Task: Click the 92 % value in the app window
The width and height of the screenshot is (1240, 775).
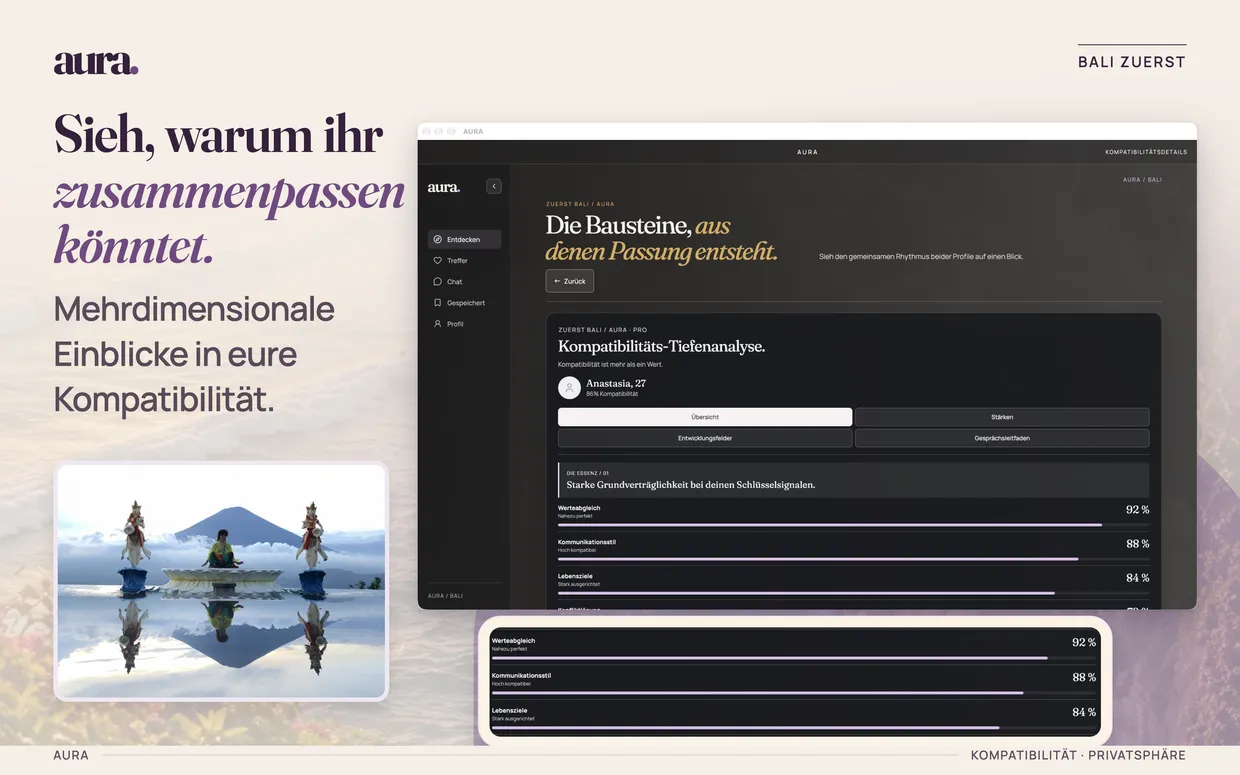Action: point(1137,510)
